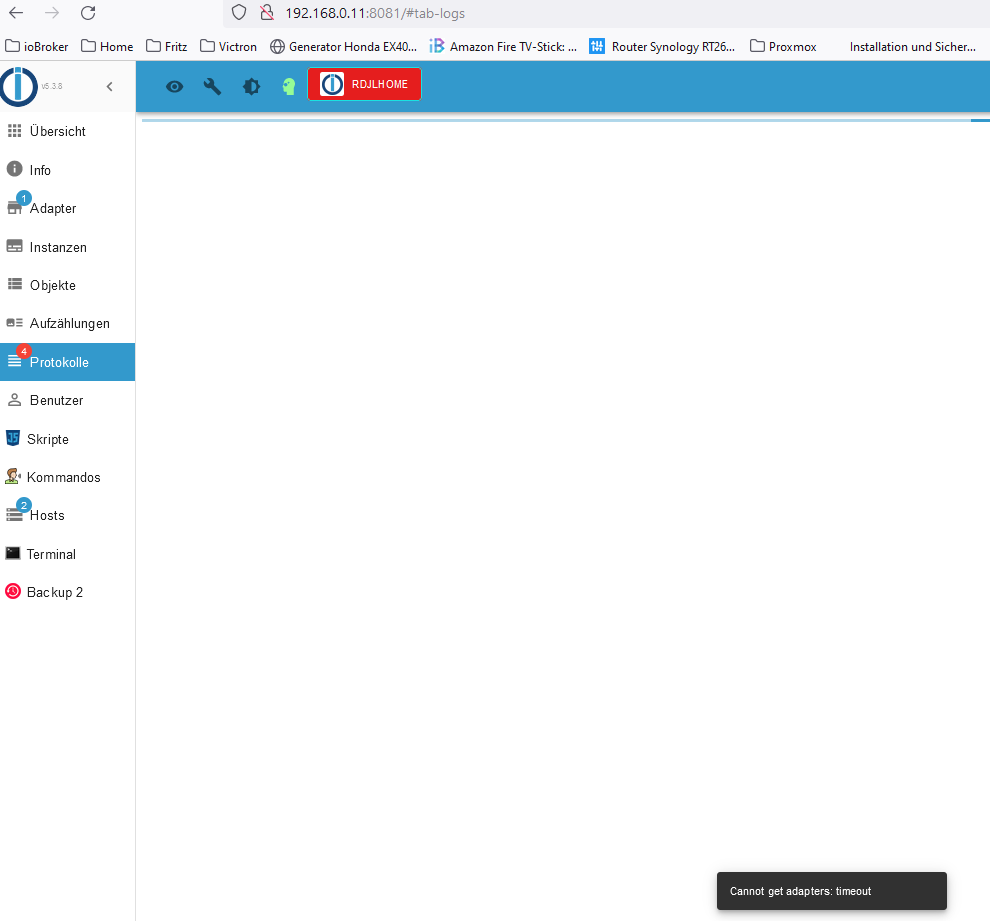This screenshot has height=921, width=990.
Task: Click the insecure connection lock icon
Action: coord(267,13)
